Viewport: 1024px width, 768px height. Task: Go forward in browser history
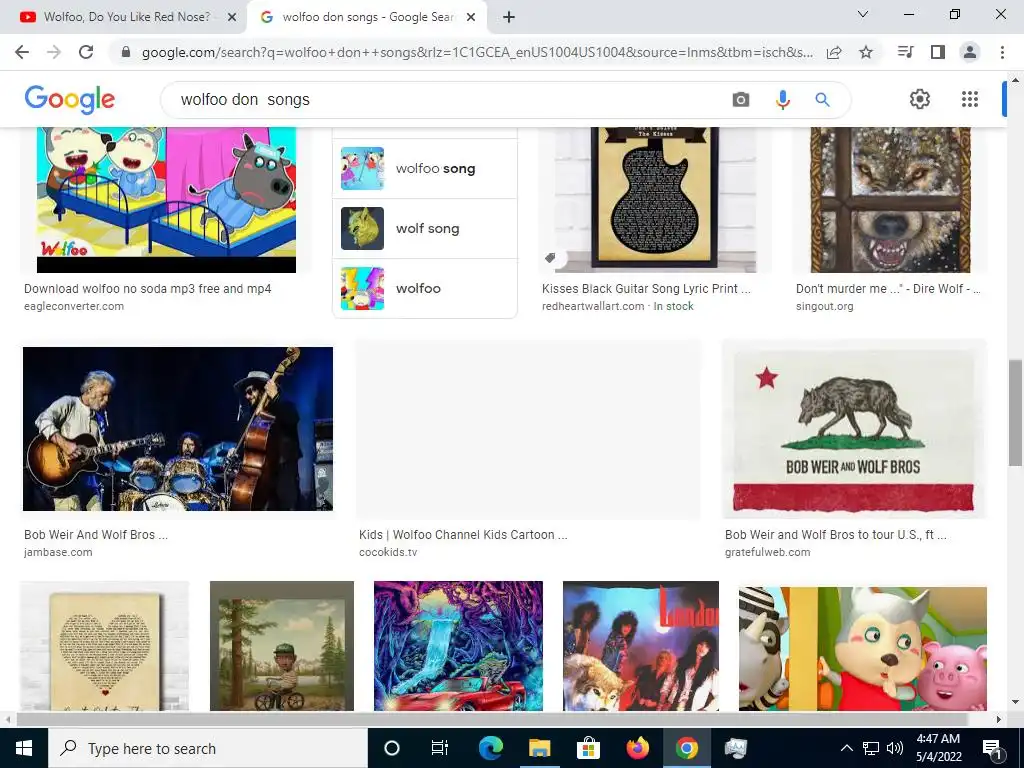point(54,52)
